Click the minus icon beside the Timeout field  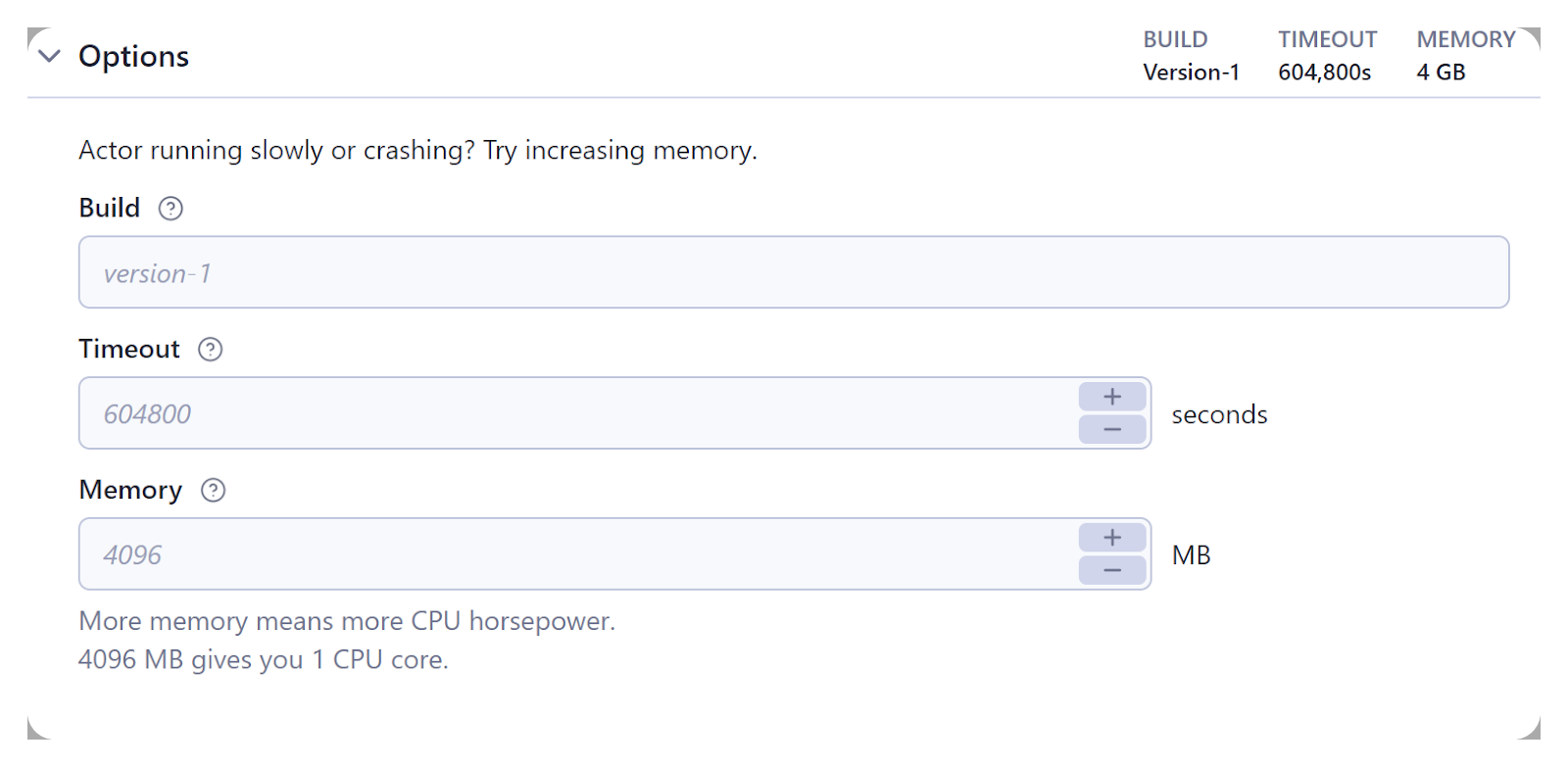(1111, 430)
